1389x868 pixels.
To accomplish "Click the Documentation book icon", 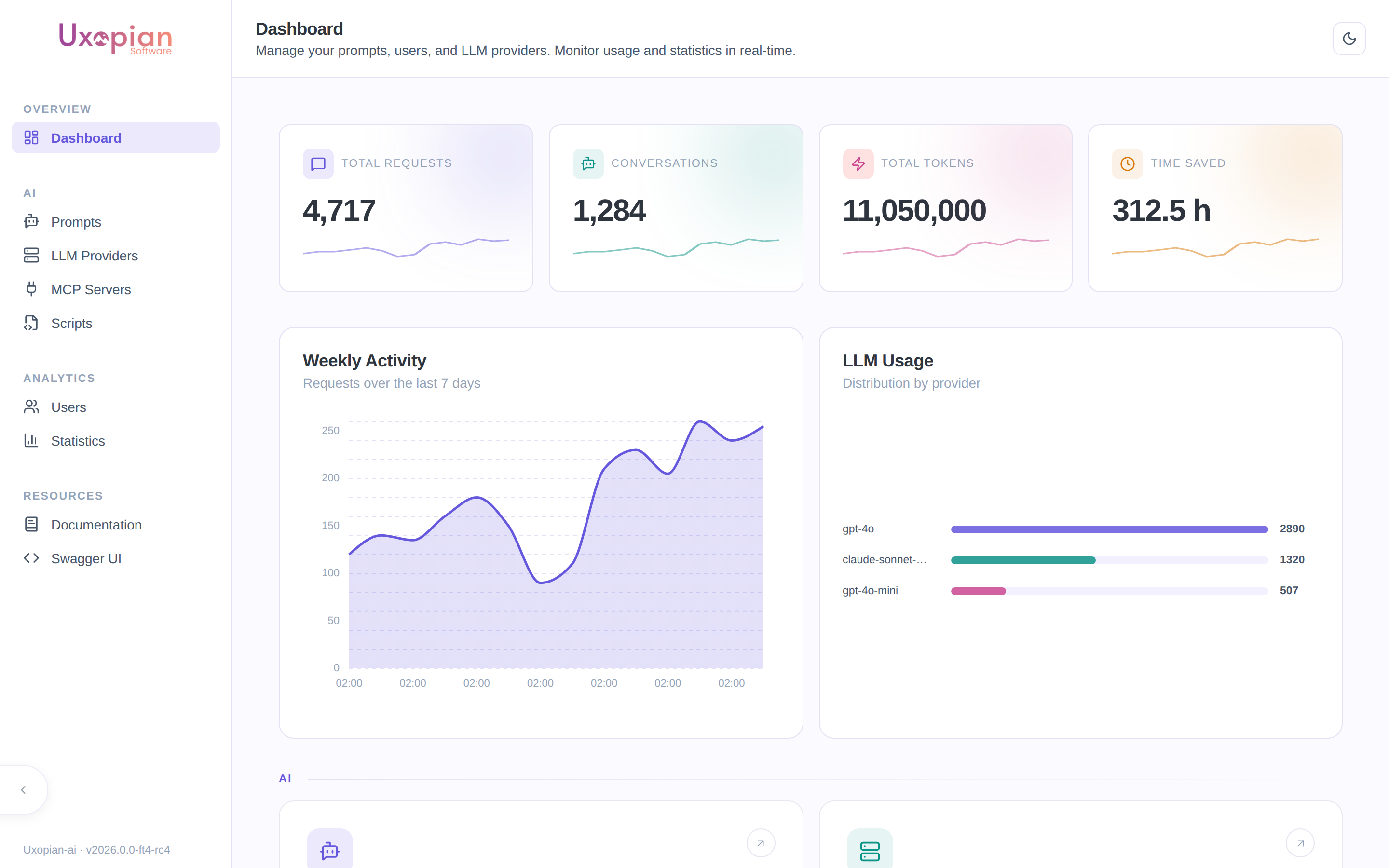I will coord(31,524).
